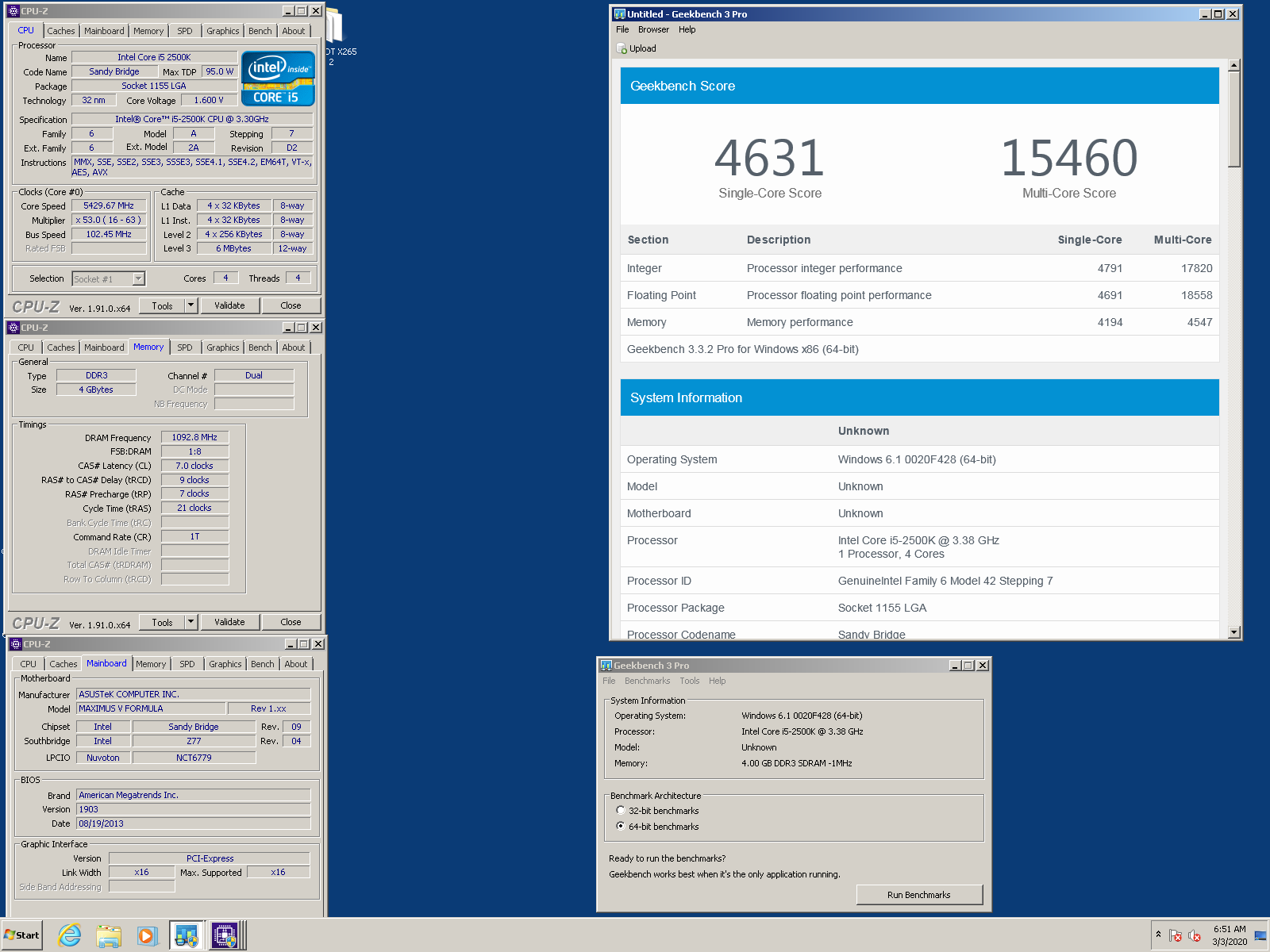Screen dimensions: 1270x952
Task: Click Run Benchmarks button
Action: [919, 895]
